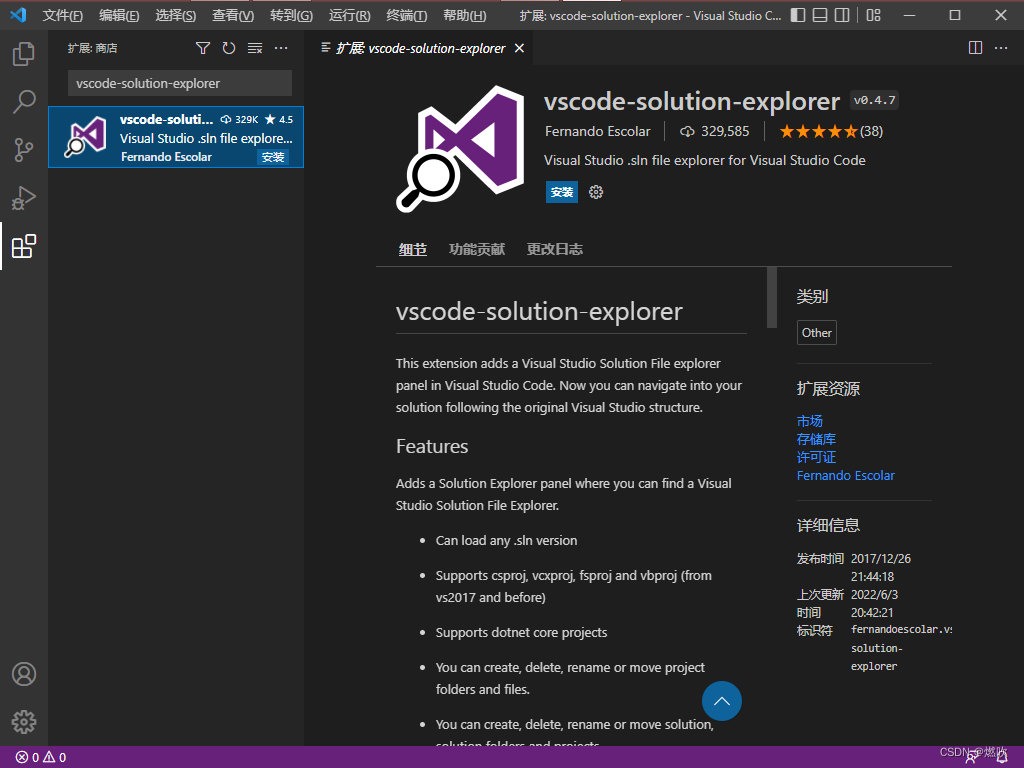This screenshot has width=1024, height=768.
Task: Switch to the 功能贡献 tab
Action: [477, 249]
